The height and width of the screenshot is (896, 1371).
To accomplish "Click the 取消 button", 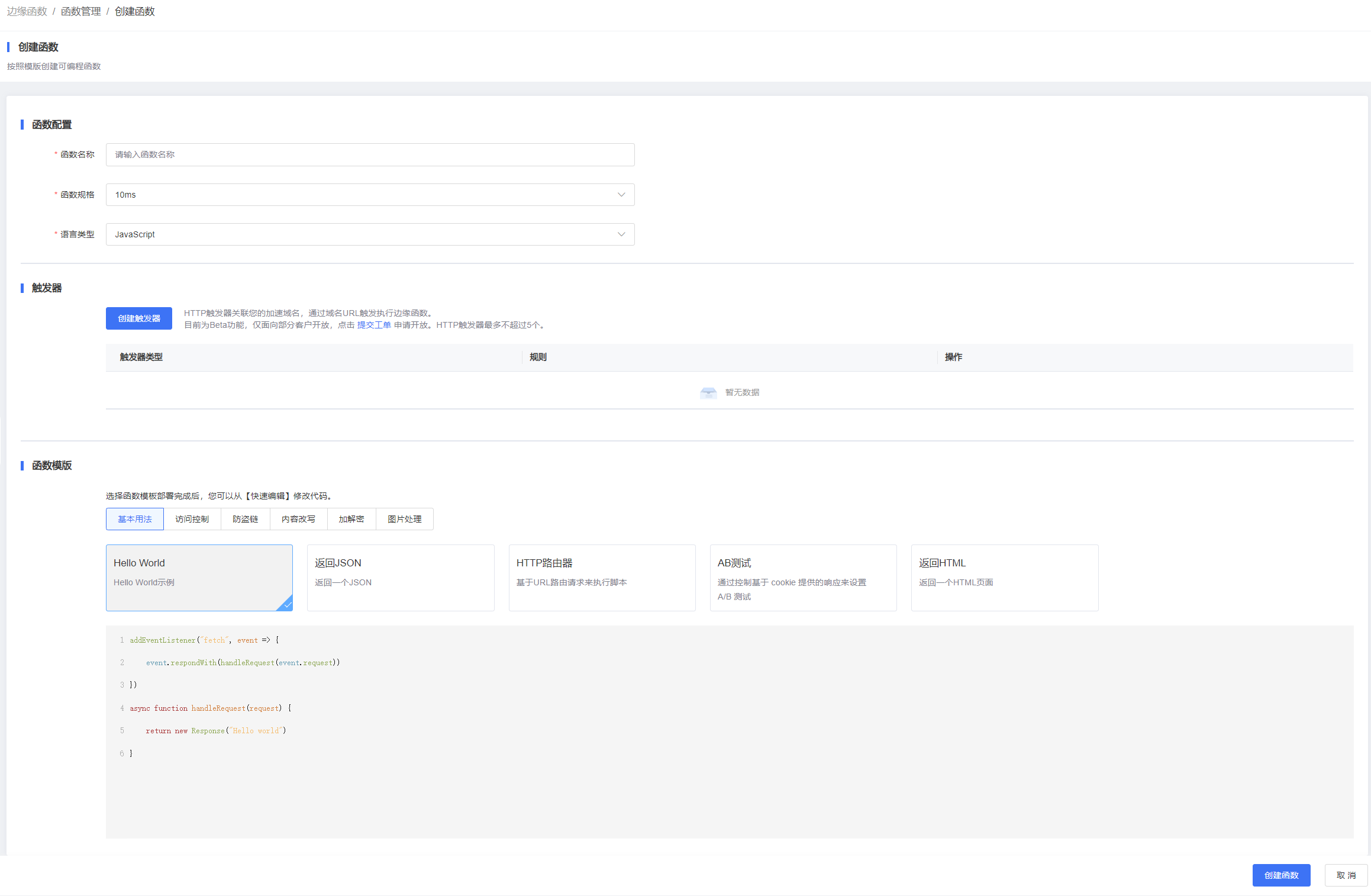I will (x=1346, y=875).
